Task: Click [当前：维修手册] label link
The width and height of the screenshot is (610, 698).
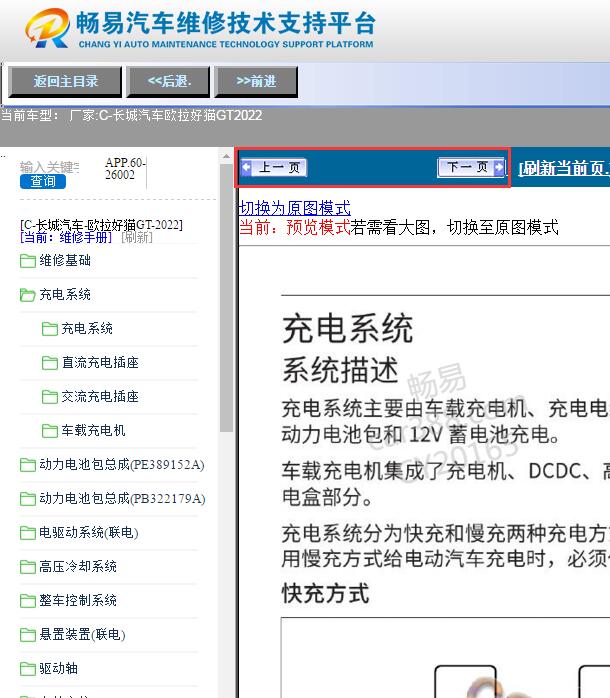Action: (66, 237)
